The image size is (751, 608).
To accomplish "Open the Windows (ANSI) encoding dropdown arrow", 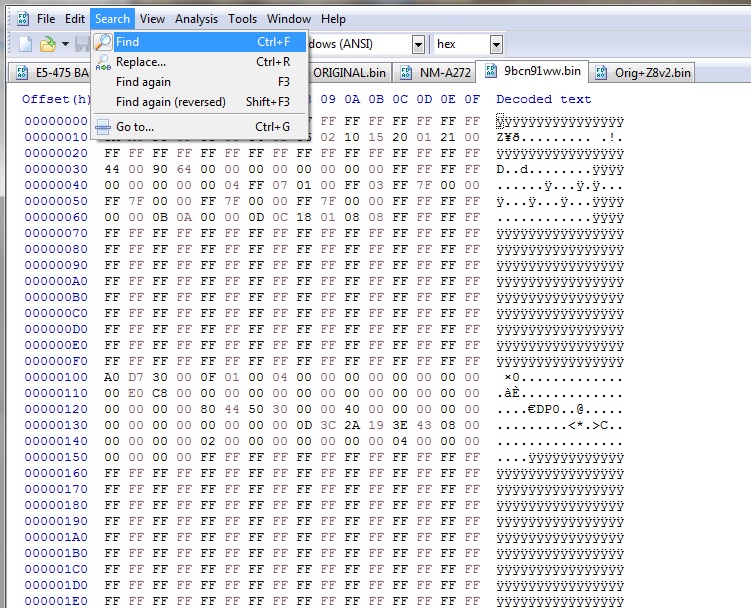I will pyautogui.click(x=418, y=45).
